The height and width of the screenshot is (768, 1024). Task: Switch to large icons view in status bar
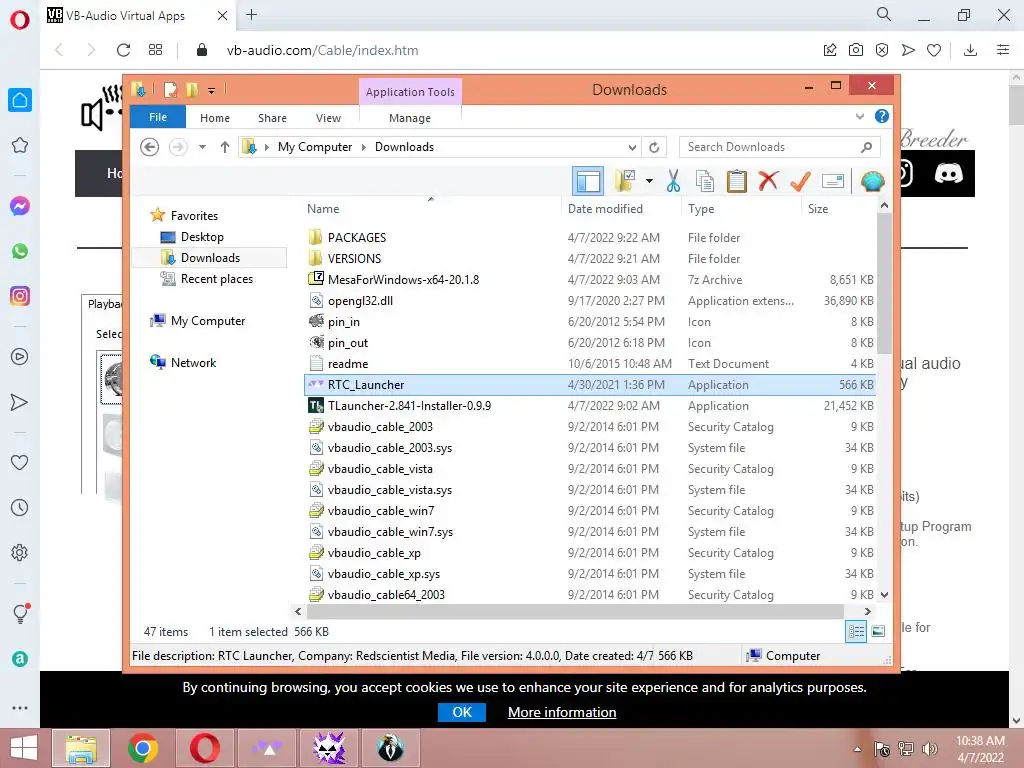pyautogui.click(x=878, y=631)
